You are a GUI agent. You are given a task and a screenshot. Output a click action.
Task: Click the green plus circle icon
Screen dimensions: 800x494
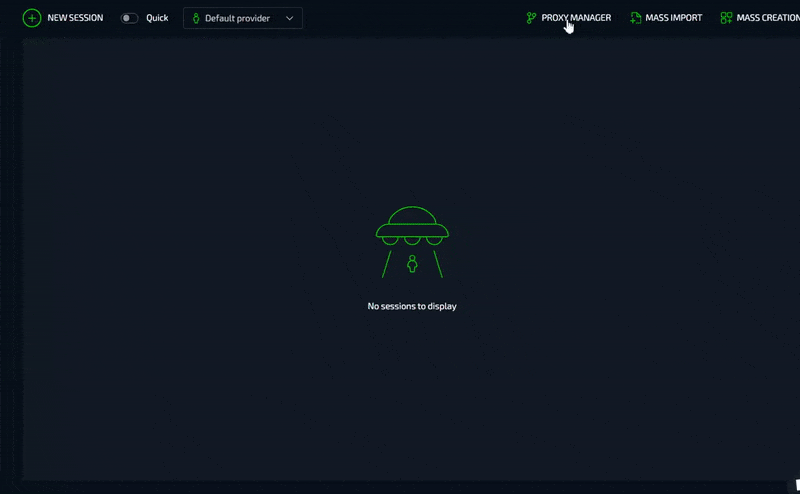(32, 18)
